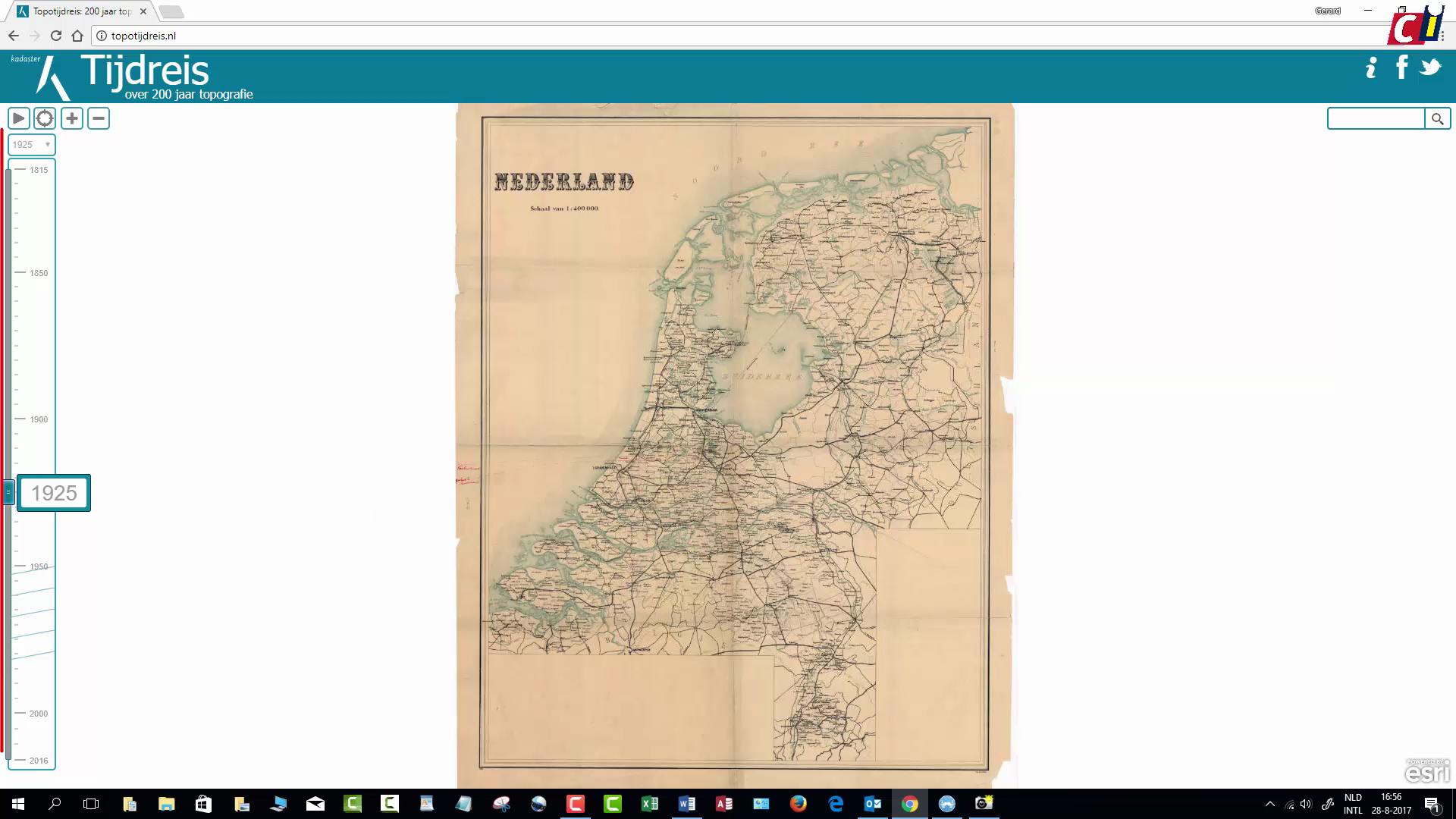This screenshot has width=1456, height=819.
Task: Zoom out using the minus icon
Action: (99, 118)
